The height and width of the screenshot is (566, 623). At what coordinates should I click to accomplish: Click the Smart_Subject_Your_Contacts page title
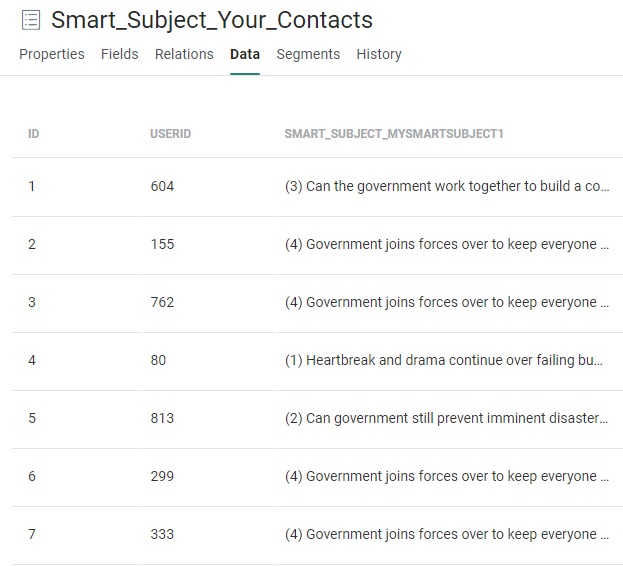click(x=212, y=20)
